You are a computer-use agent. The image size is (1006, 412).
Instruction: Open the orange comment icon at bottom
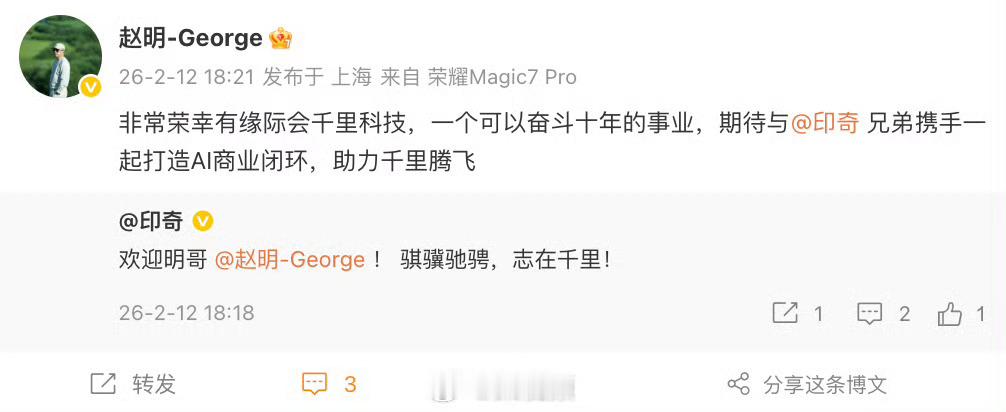pos(314,384)
